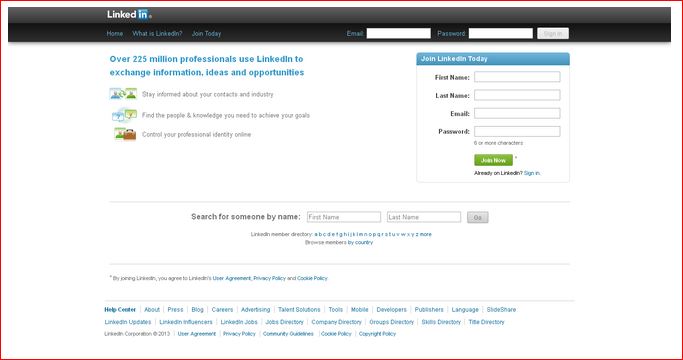Image resolution: width=683 pixels, height=360 pixels.
Task: Click the header Sign In button
Action: tap(553, 34)
